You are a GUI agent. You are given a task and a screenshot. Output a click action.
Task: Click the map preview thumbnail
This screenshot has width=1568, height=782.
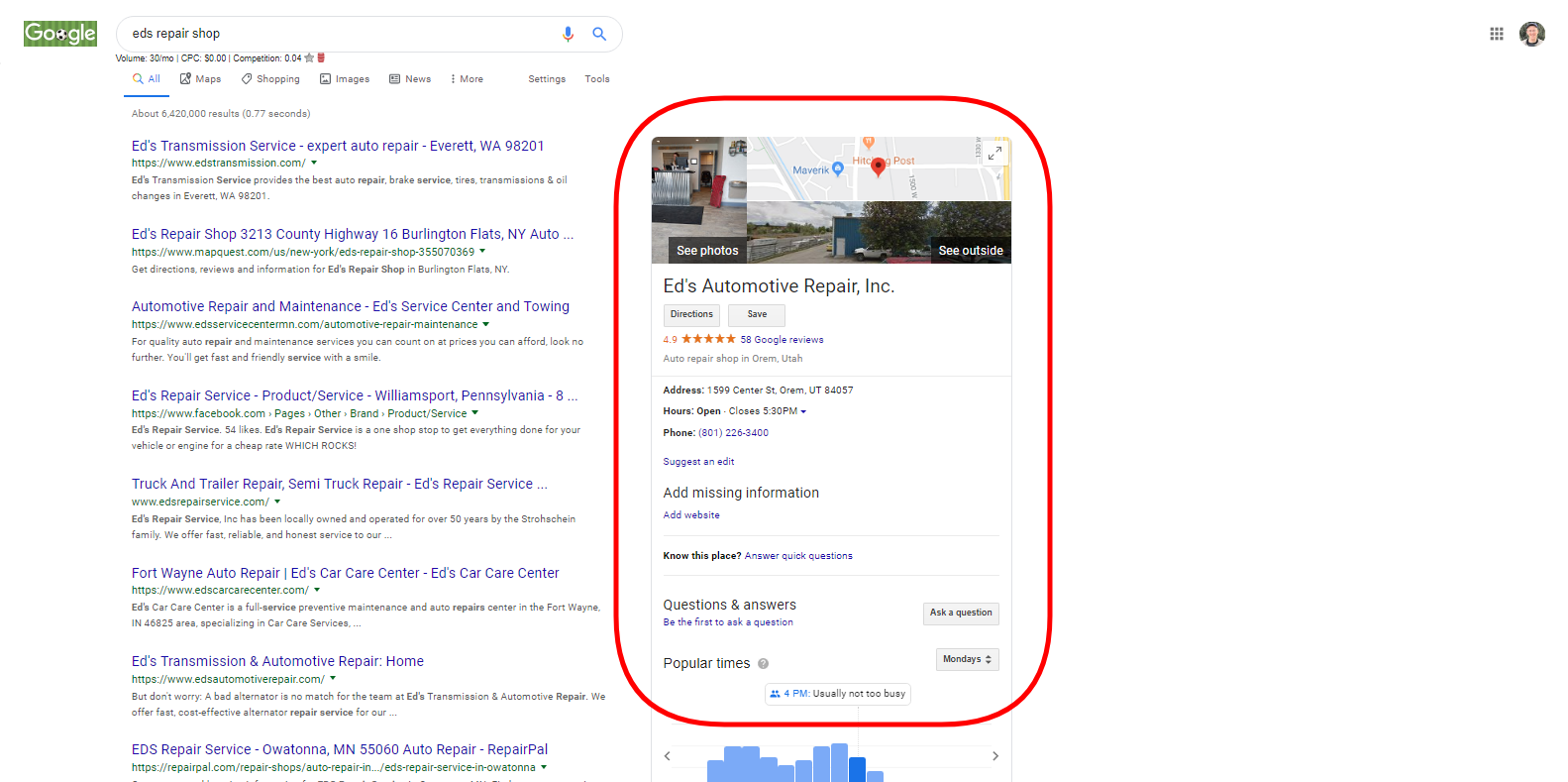tap(880, 169)
